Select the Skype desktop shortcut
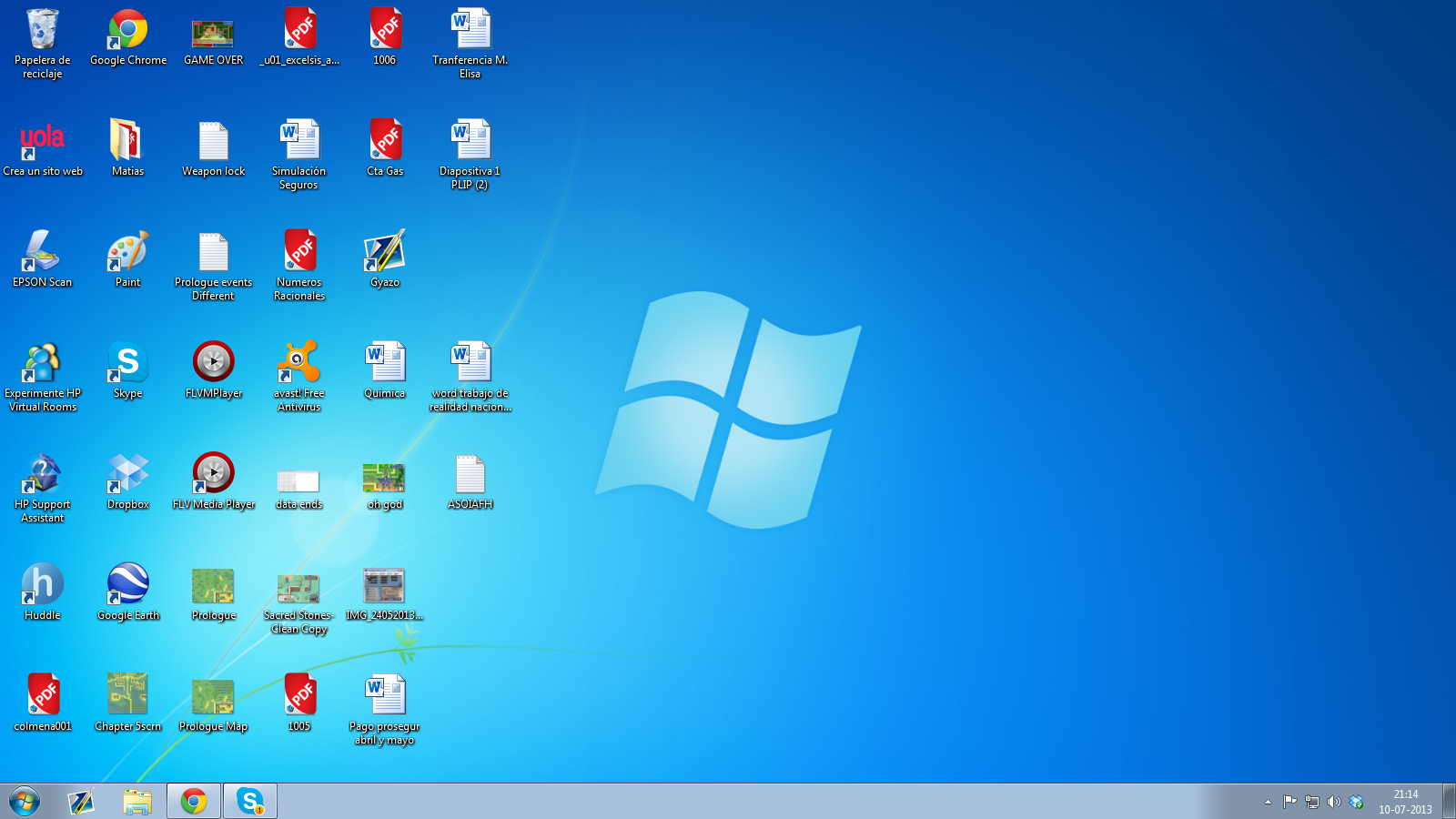This screenshot has width=1456, height=819. pos(127,371)
